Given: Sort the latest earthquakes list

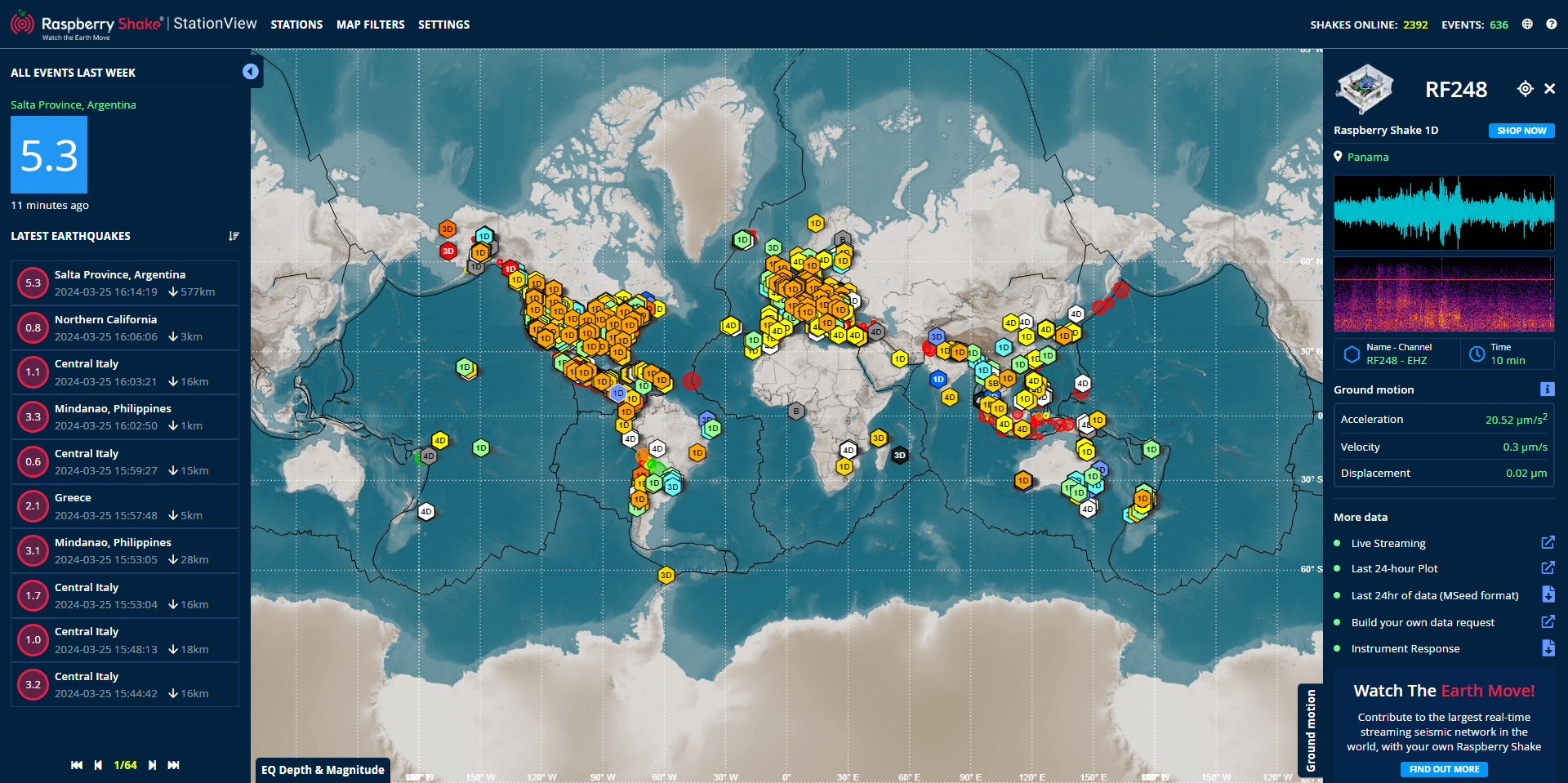Looking at the screenshot, I should tap(234, 236).
